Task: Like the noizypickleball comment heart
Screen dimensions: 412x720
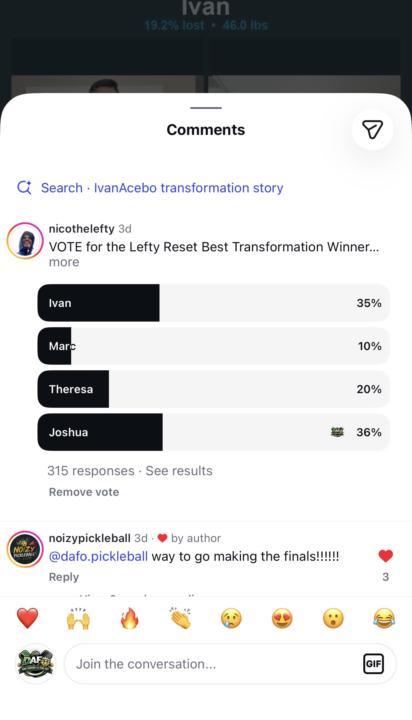Action: click(386, 556)
